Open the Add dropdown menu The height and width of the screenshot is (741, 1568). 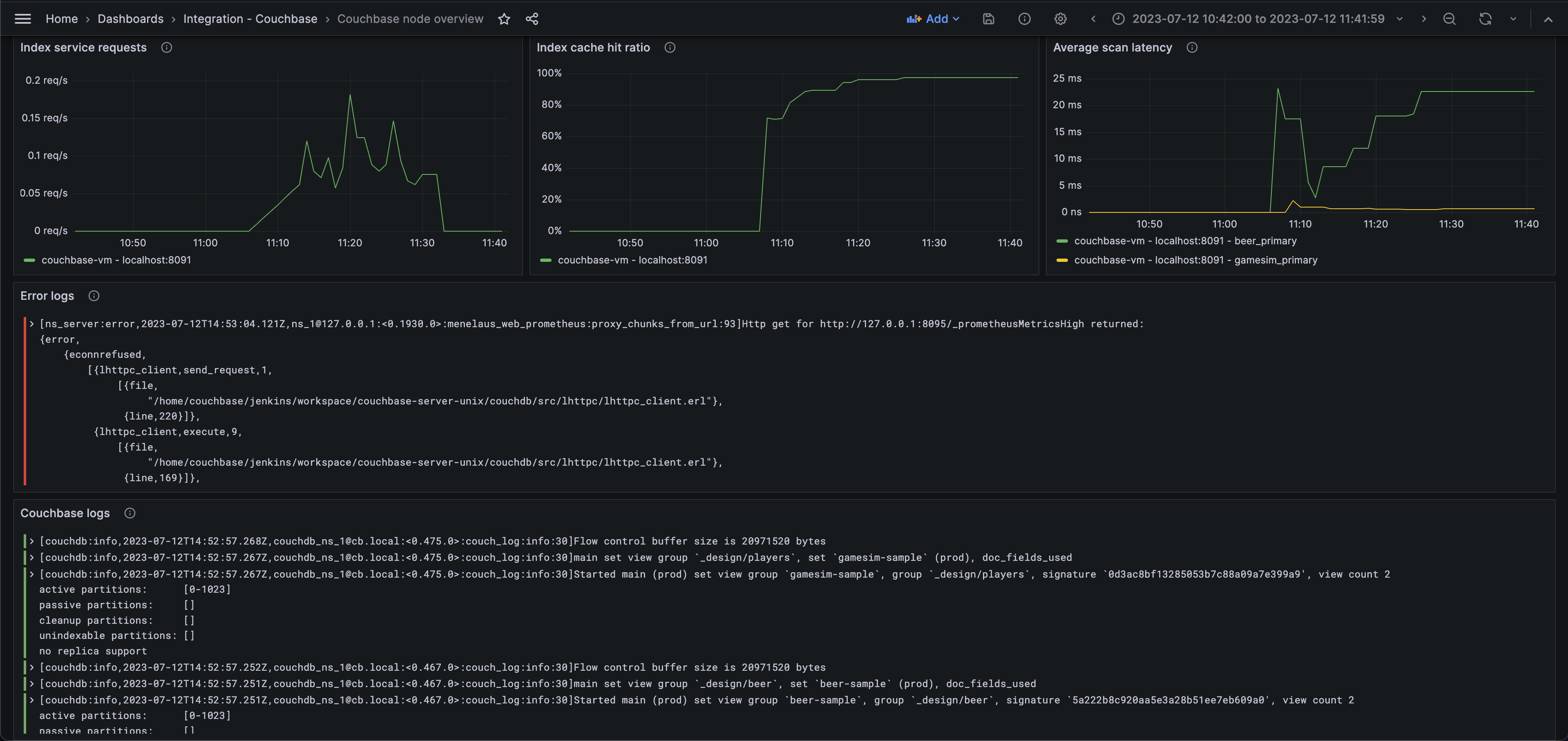tap(933, 19)
